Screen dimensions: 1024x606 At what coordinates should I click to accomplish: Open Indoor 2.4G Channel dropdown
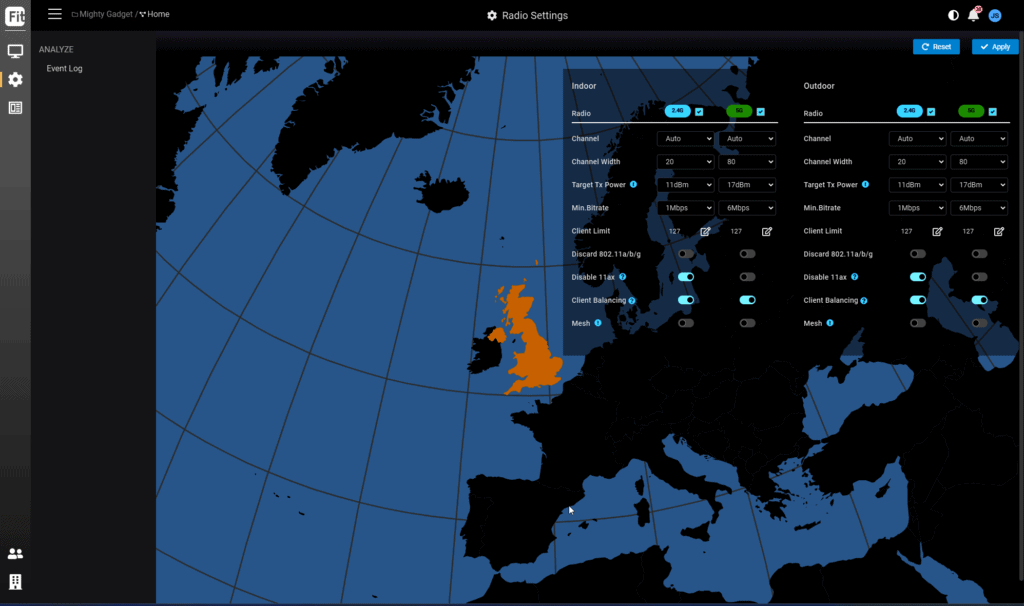point(685,139)
